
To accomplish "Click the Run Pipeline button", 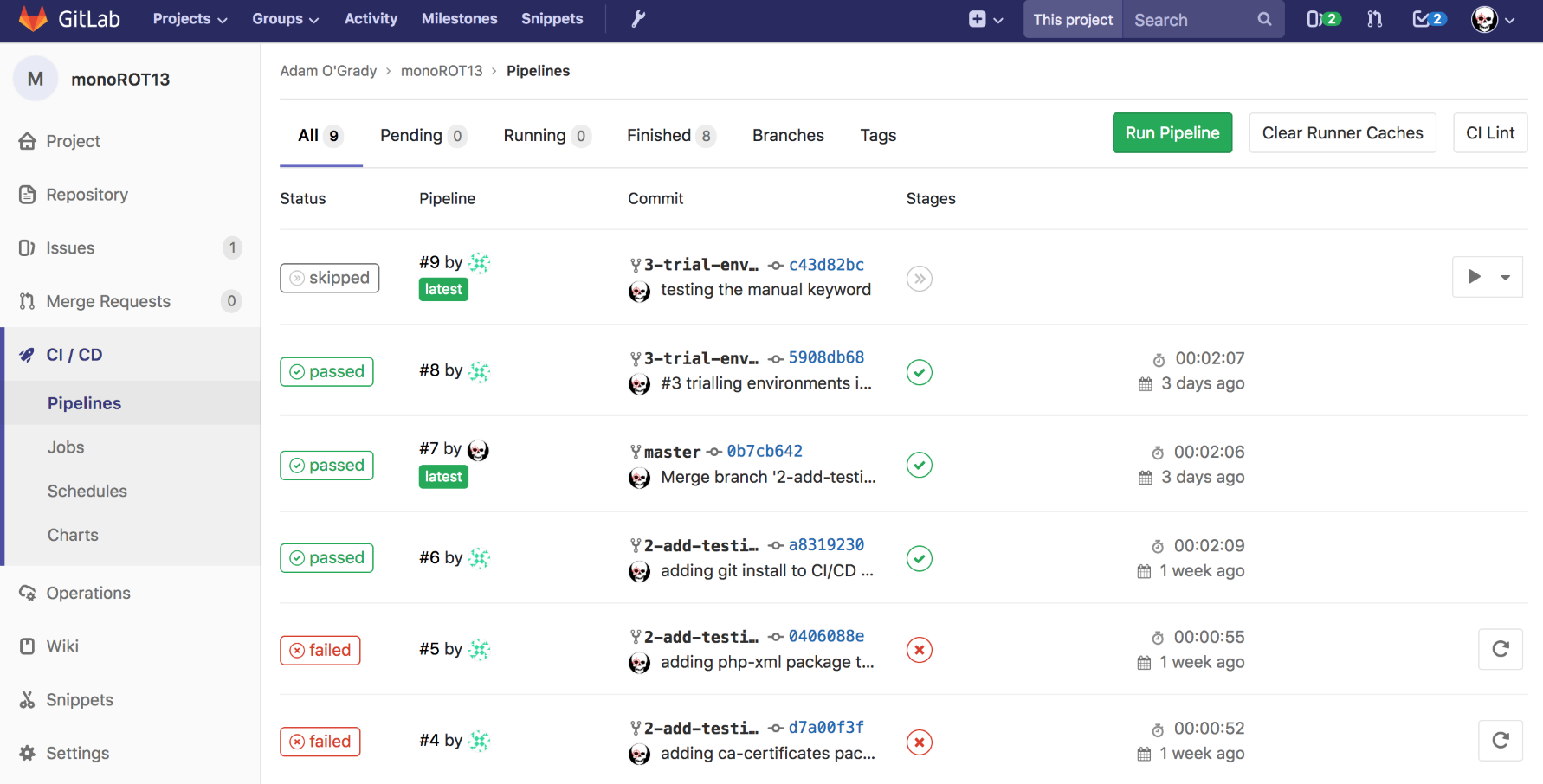I will point(1172,132).
